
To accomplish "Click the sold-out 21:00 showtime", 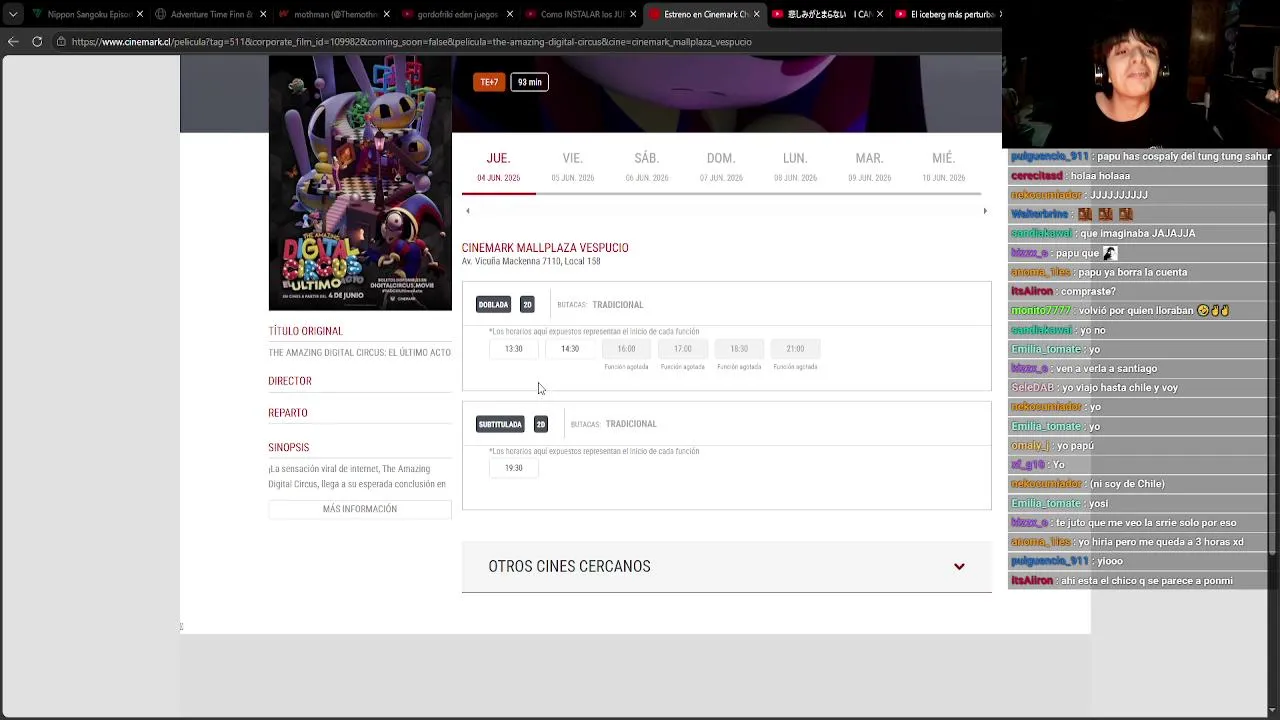I will (795, 349).
